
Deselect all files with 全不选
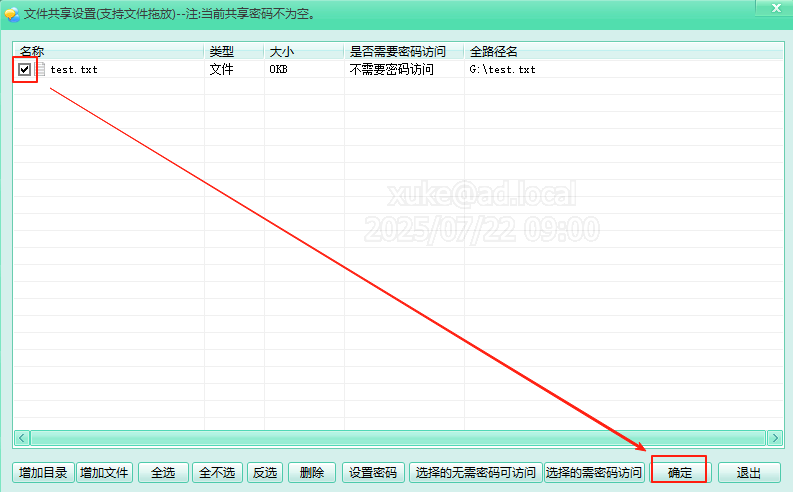[x=218, y=473]
